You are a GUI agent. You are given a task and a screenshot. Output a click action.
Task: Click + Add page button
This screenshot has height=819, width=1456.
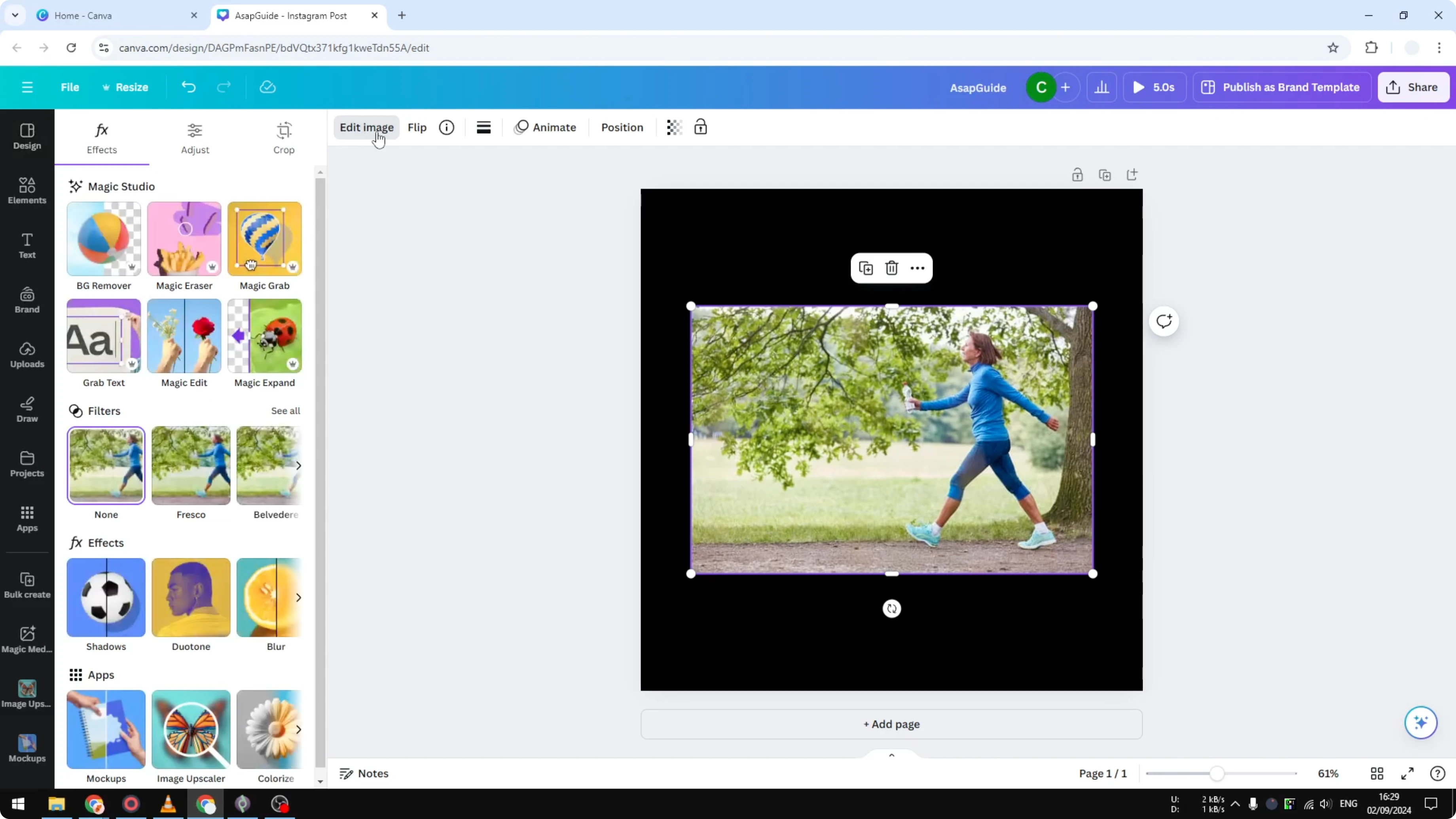(x=891, y=724)
